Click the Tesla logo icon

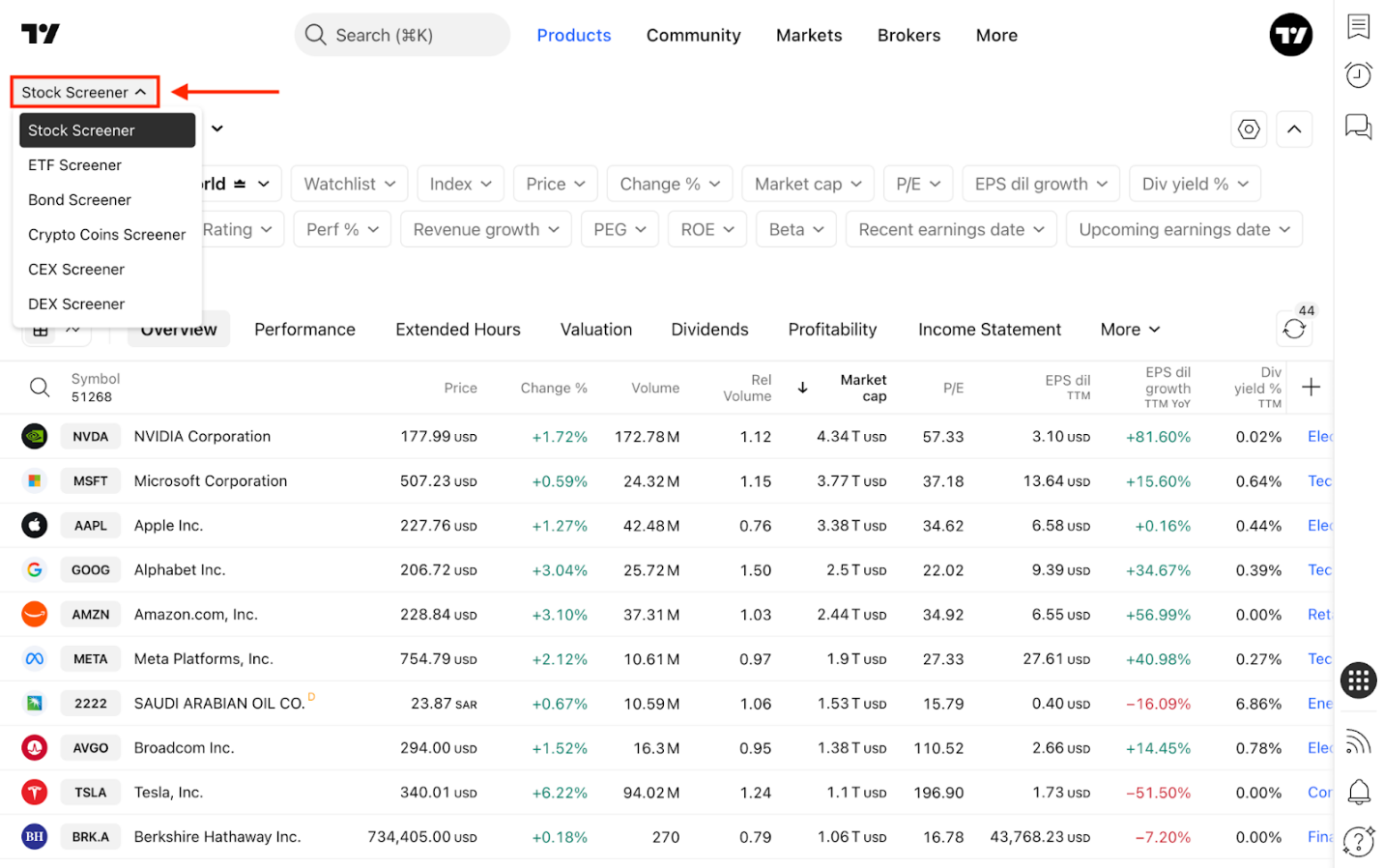click(x=35, y=792)
